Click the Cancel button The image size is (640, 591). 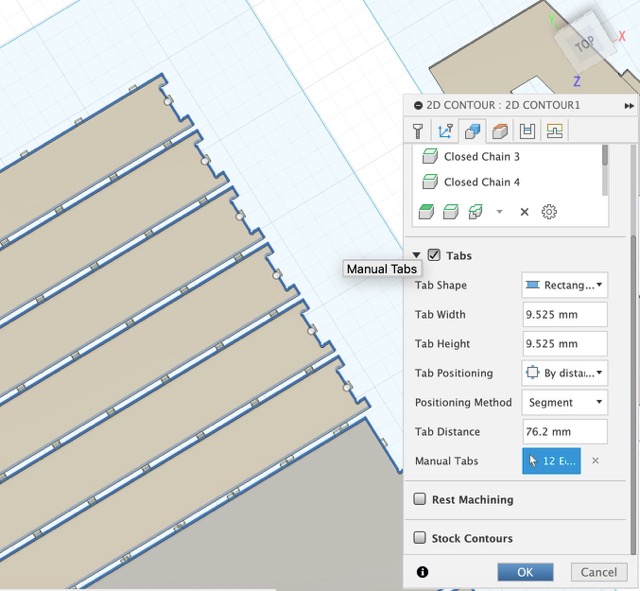(x=599, y=572)
